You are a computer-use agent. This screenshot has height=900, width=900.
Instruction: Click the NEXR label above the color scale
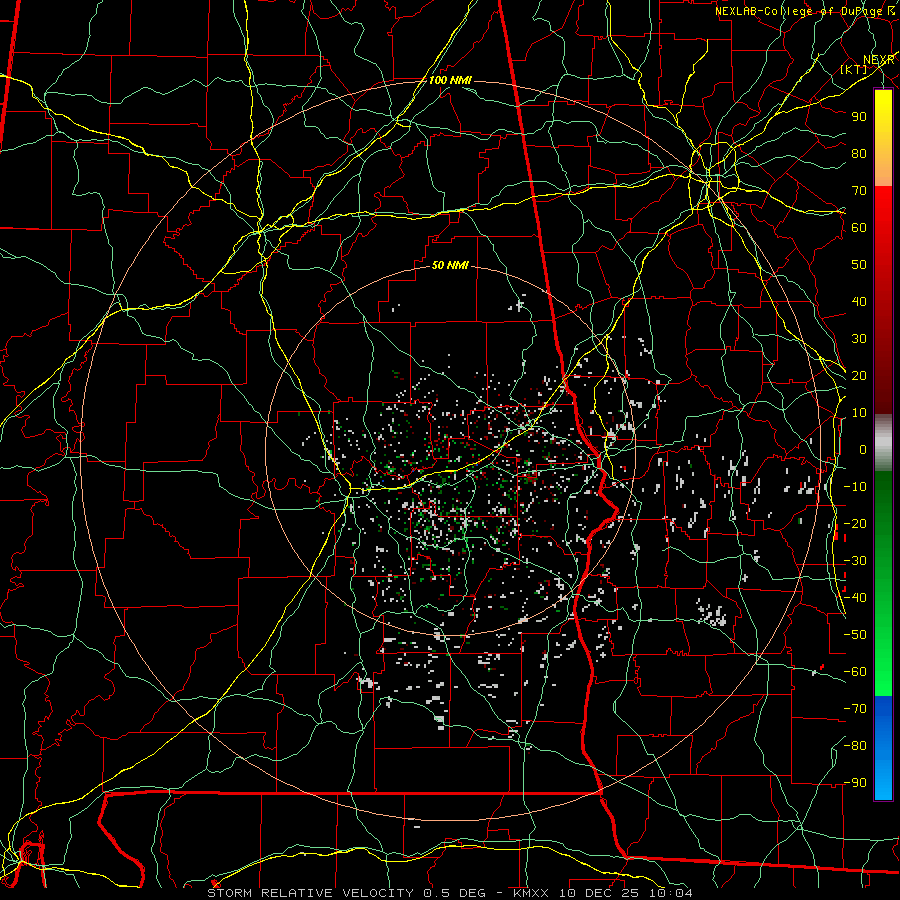pyautogui.click(x=879, y=60)
